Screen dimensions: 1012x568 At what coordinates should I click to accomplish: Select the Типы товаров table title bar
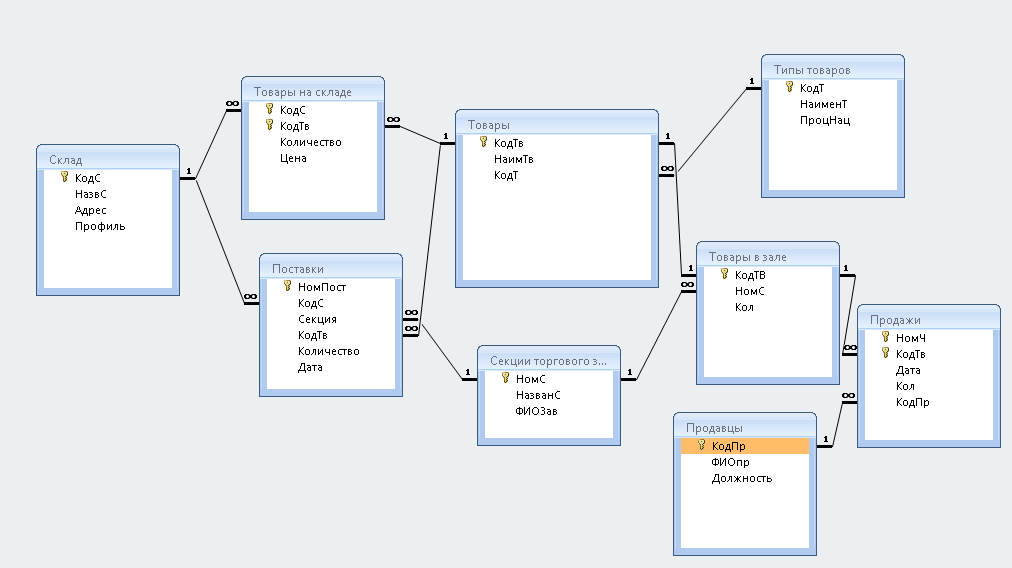pos(833,69)
